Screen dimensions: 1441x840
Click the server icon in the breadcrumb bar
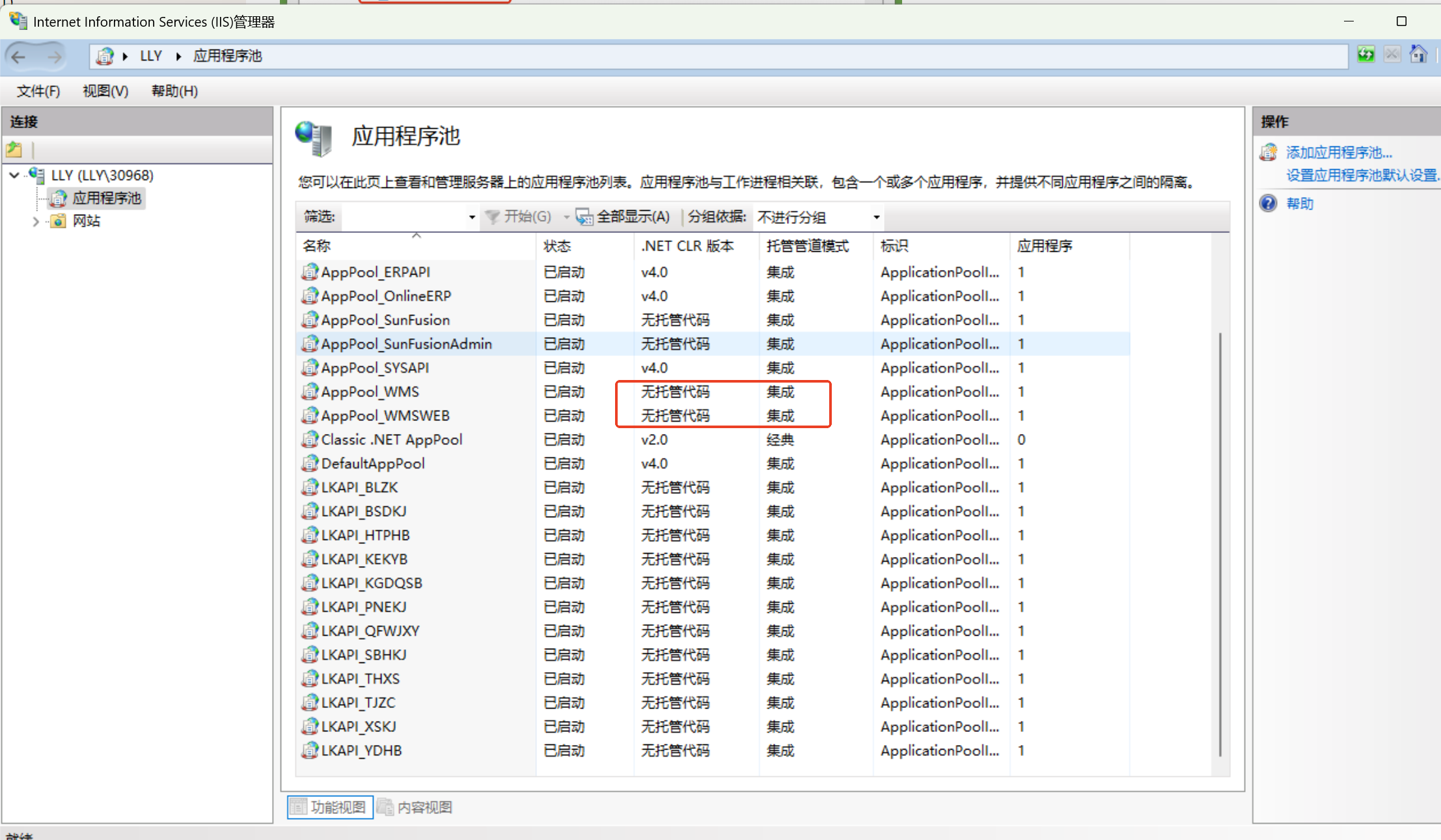(x=104, y=57)
